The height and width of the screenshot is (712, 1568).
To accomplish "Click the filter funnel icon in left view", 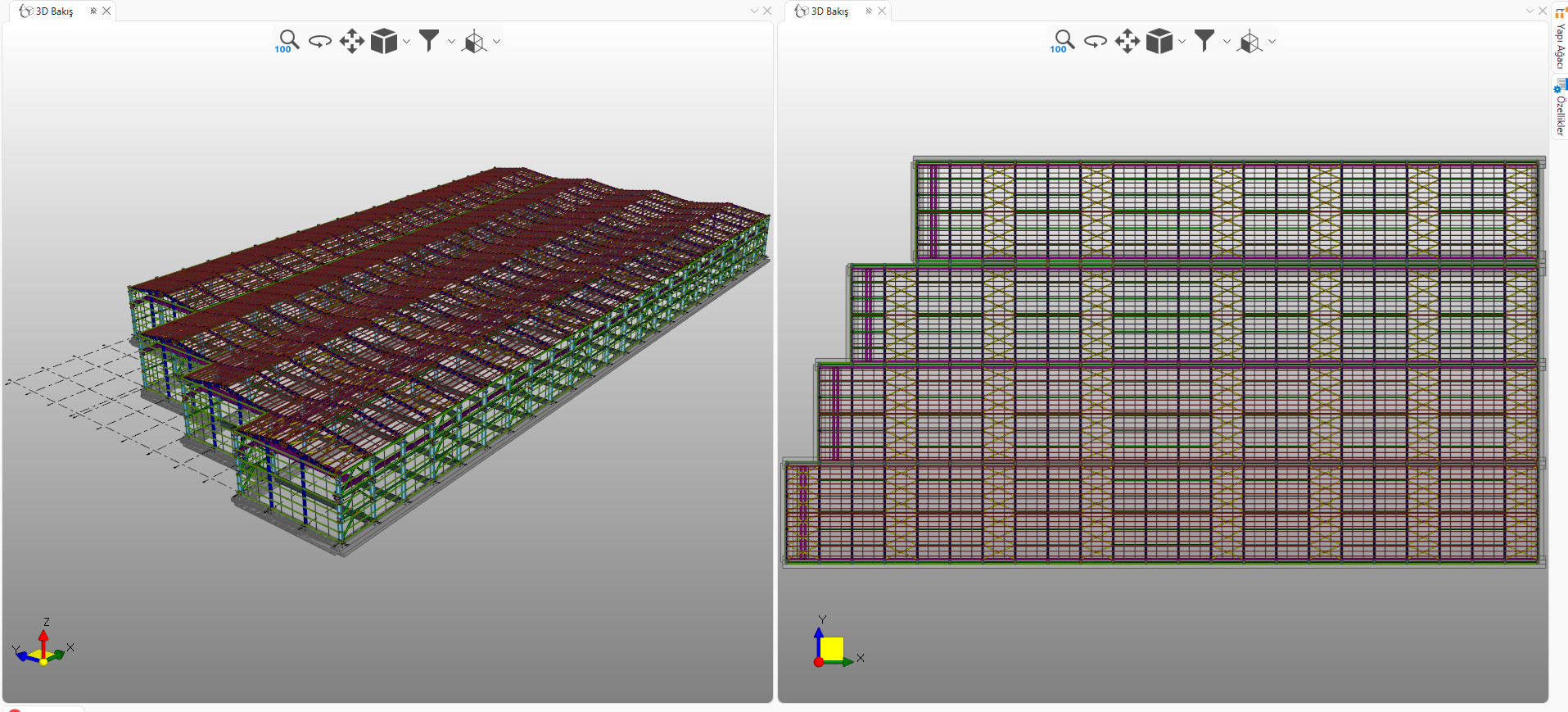I will pos(429,41).
